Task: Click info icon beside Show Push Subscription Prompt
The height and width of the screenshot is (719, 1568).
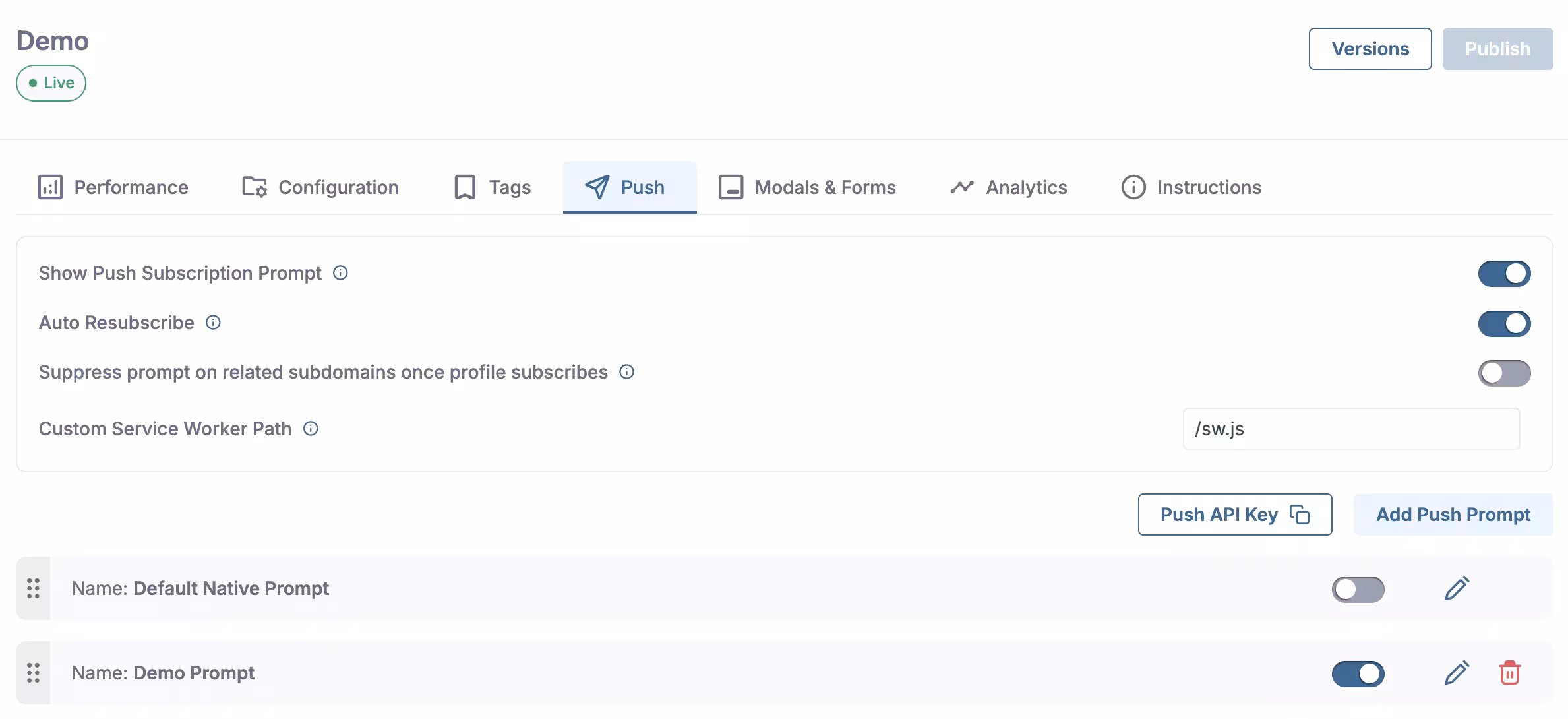Action: [340, 273]
